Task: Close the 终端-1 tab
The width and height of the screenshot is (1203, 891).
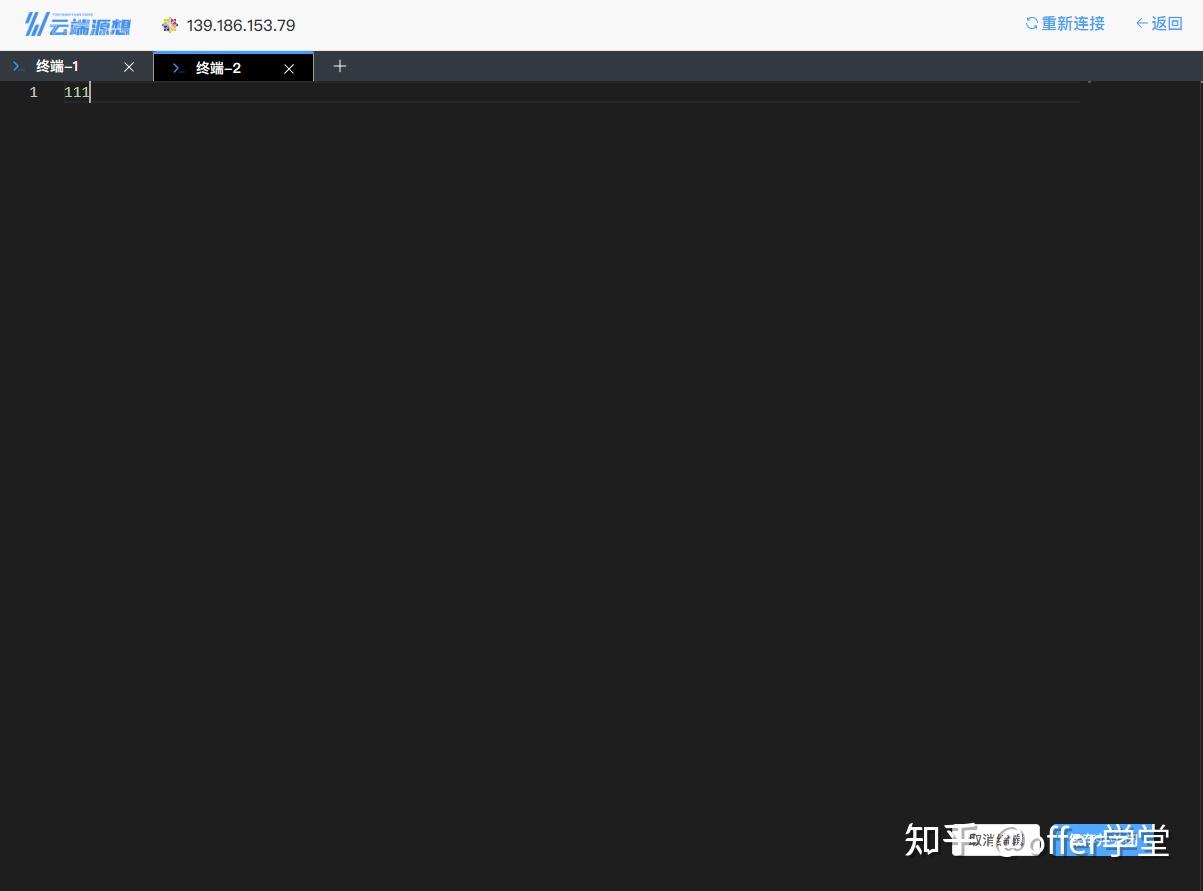Action: (x=129, y=67)
